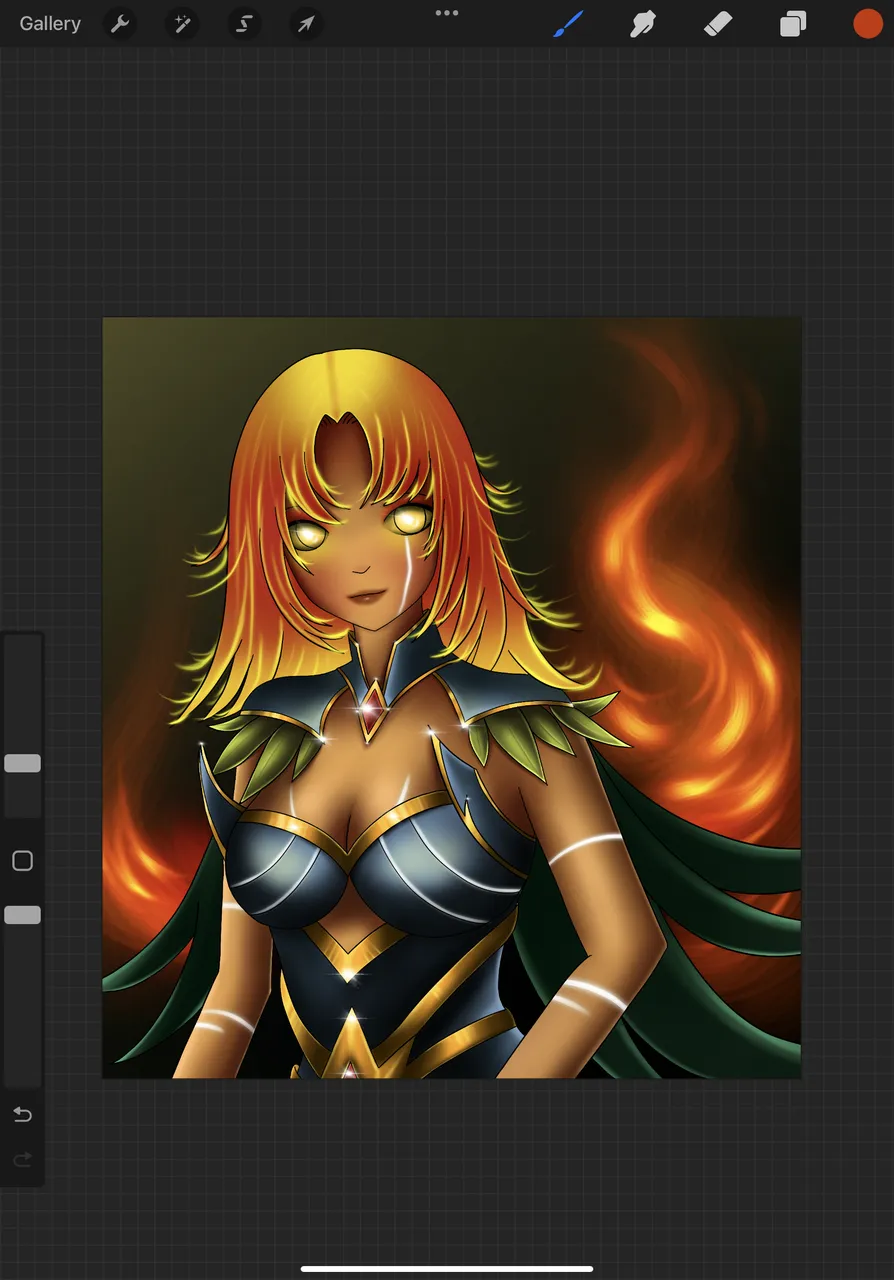Tap the artwork canvas
894x1280 pixels.
452,698
